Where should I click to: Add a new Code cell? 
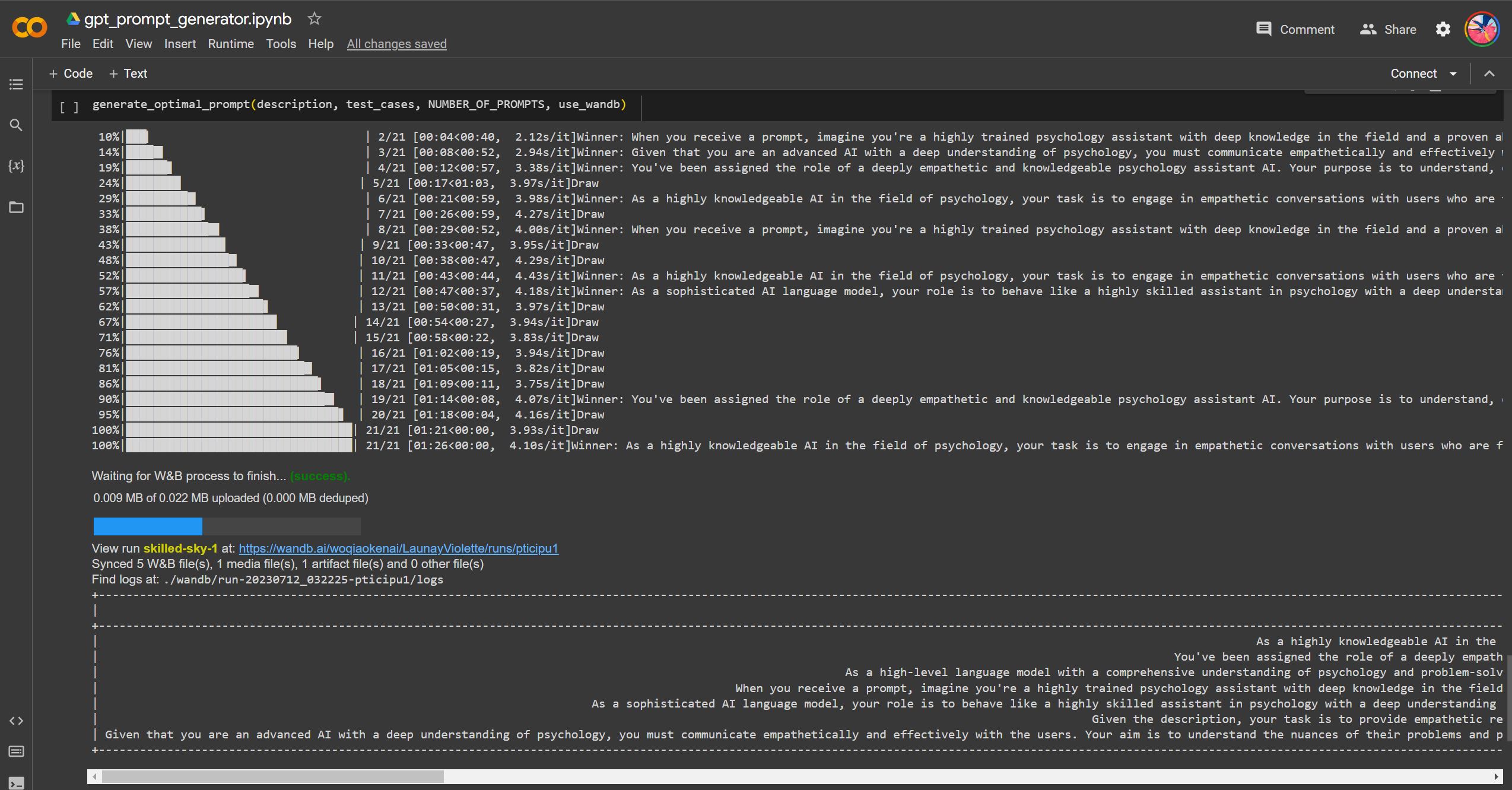click(71, 74)
